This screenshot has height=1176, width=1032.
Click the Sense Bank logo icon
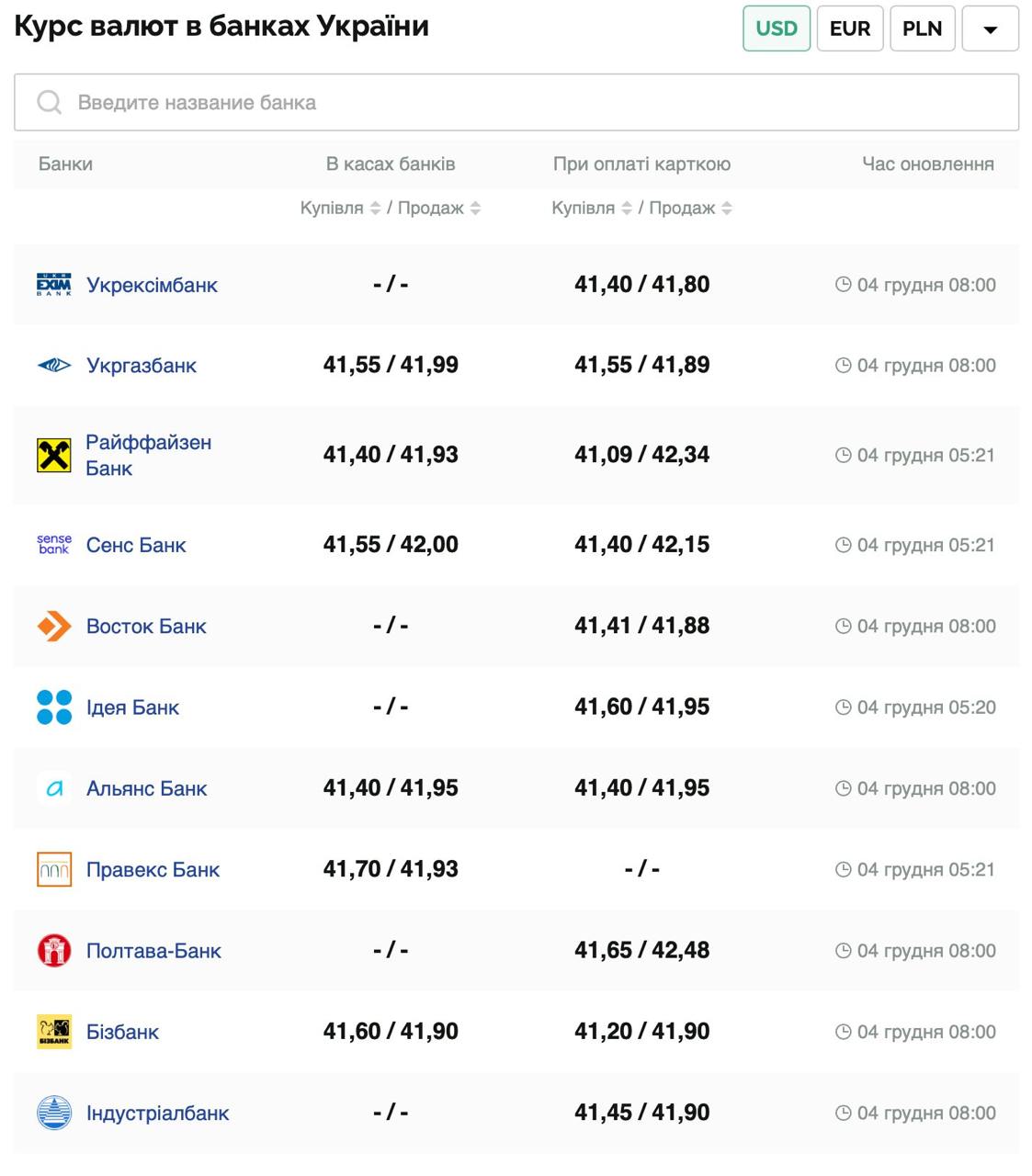pyautogui.click(x=53, y=545)
